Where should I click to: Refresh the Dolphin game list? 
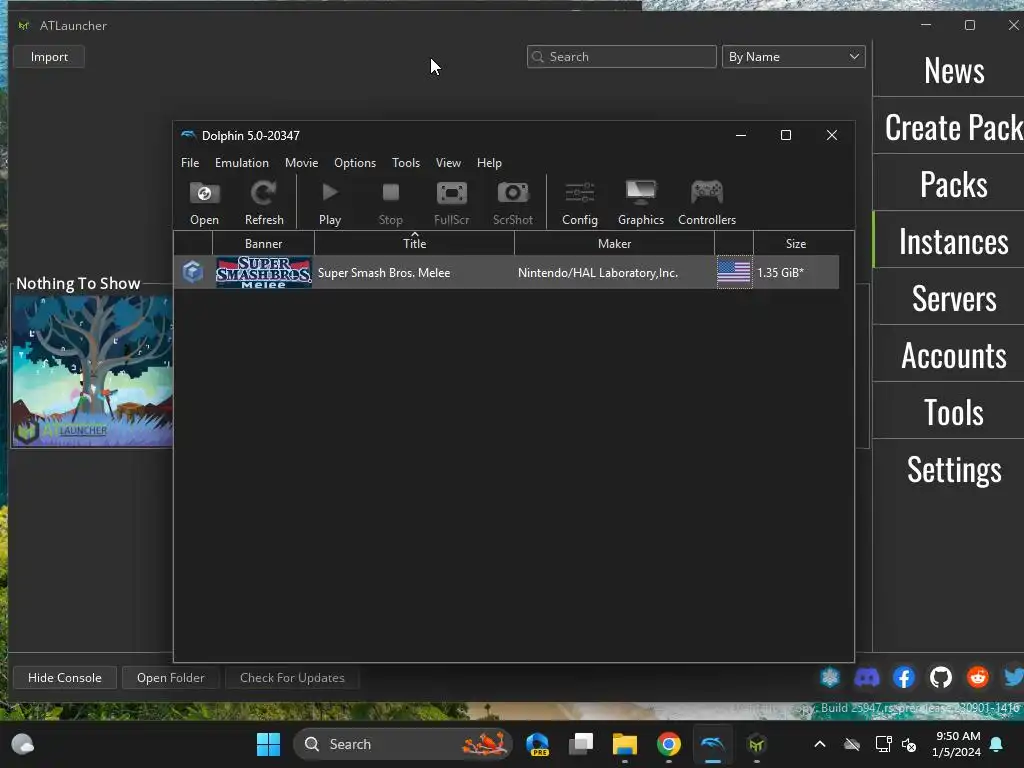[264, 203]
